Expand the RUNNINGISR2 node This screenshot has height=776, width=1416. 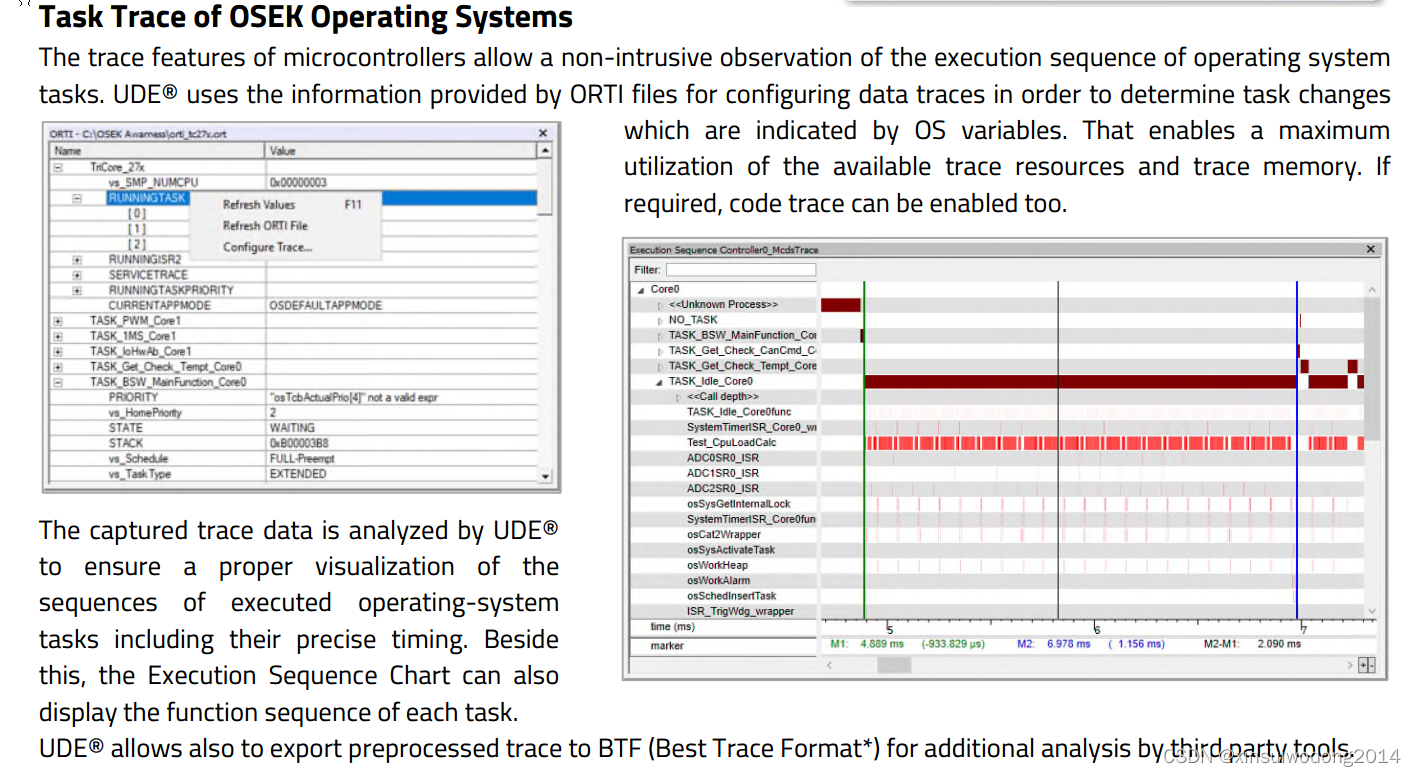(75, 259)
